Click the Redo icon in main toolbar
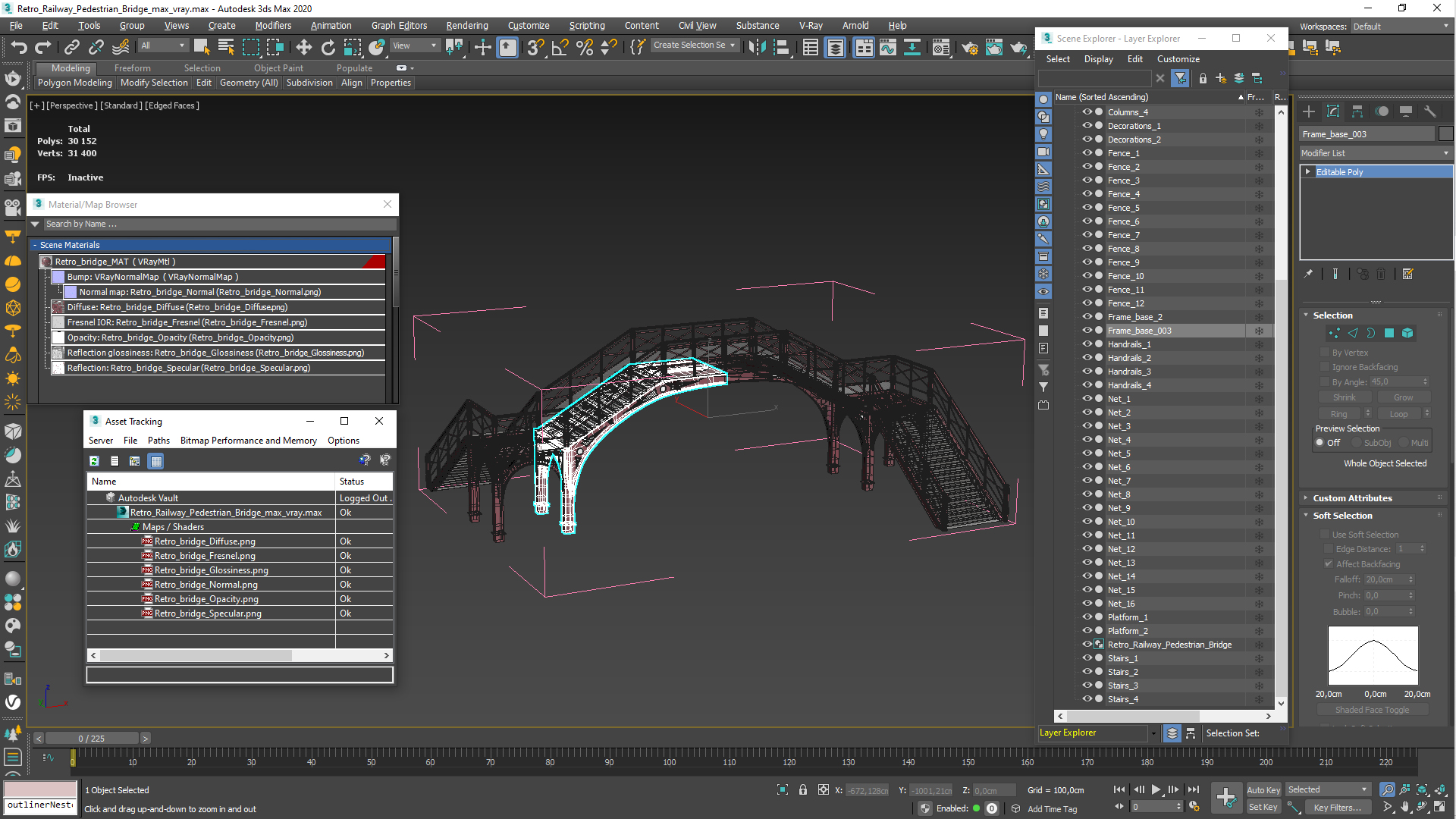 [43, 47]
